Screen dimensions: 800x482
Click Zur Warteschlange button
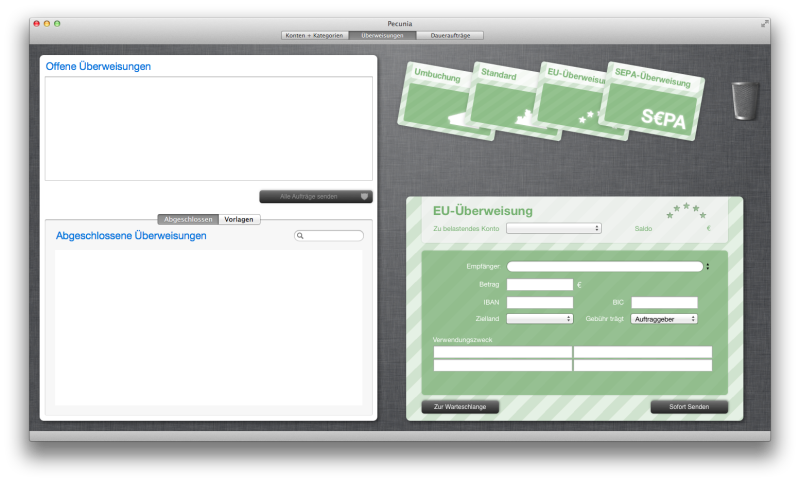tap(460, 407)
